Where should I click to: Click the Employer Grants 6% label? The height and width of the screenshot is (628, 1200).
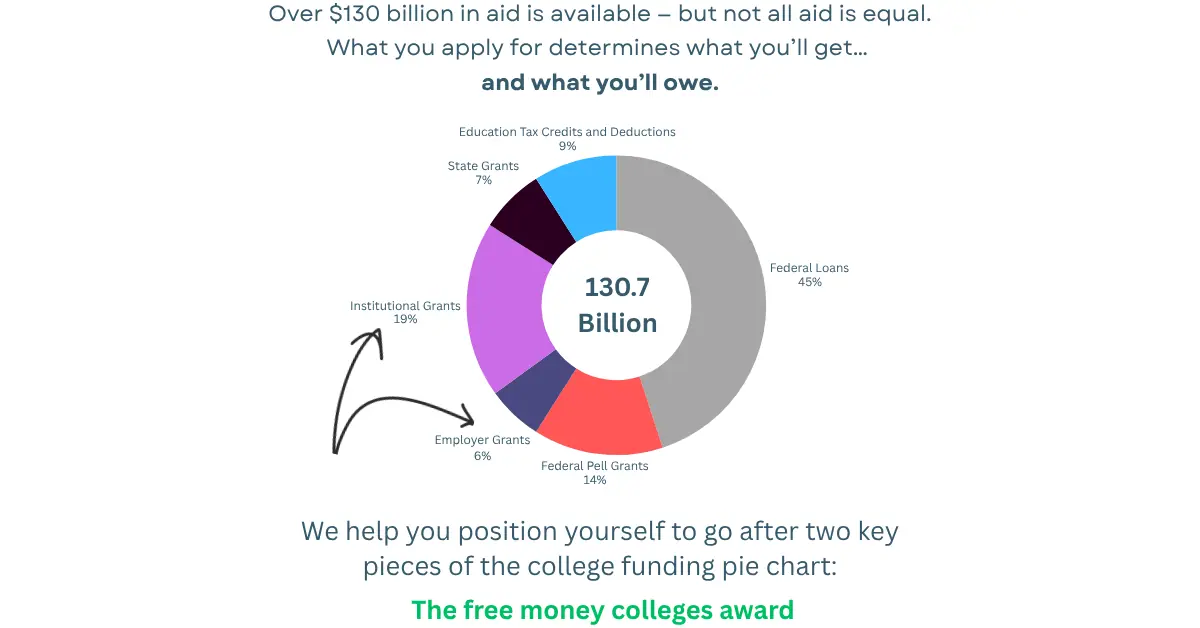click(x=482, y=448)
